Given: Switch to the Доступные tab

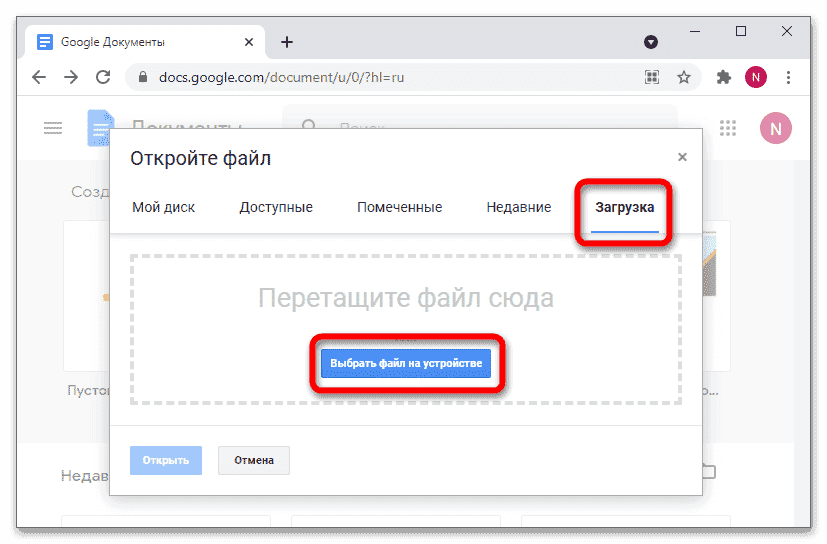Looking at the screenshot, I should click(276, 208).
